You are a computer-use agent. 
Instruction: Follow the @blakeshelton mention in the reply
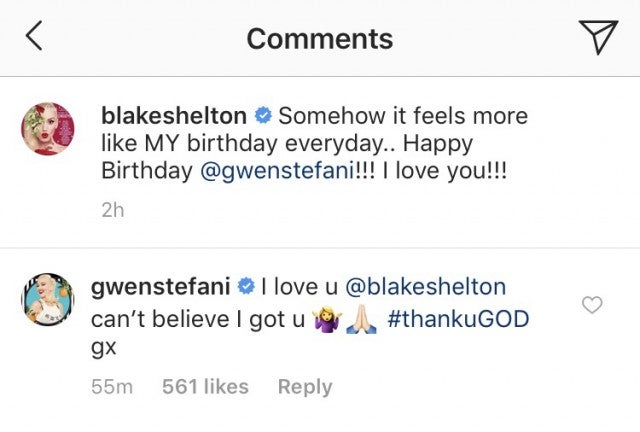[425, 288]
